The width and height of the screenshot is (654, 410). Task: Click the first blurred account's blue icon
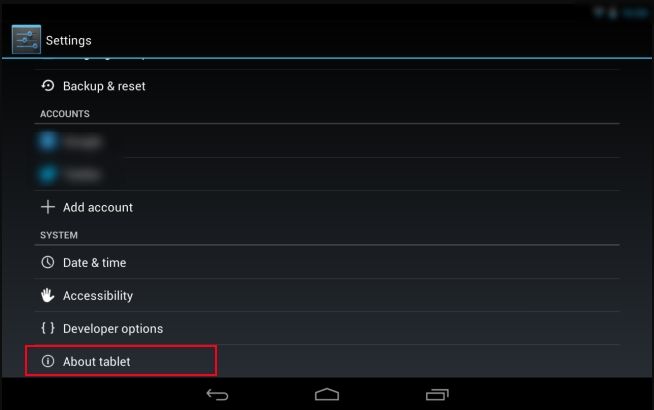point(48,141)
